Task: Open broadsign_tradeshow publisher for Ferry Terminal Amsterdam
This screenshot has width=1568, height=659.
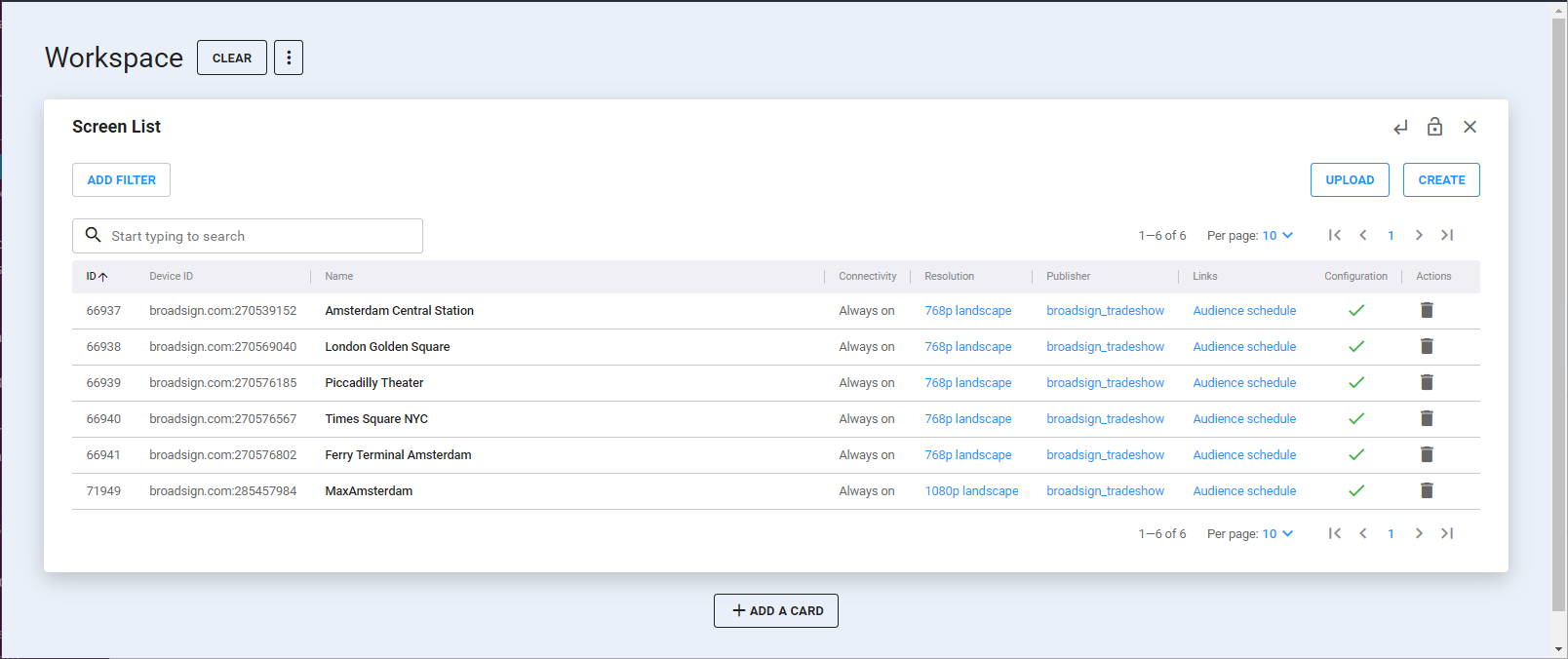Action: [1105, 455]
